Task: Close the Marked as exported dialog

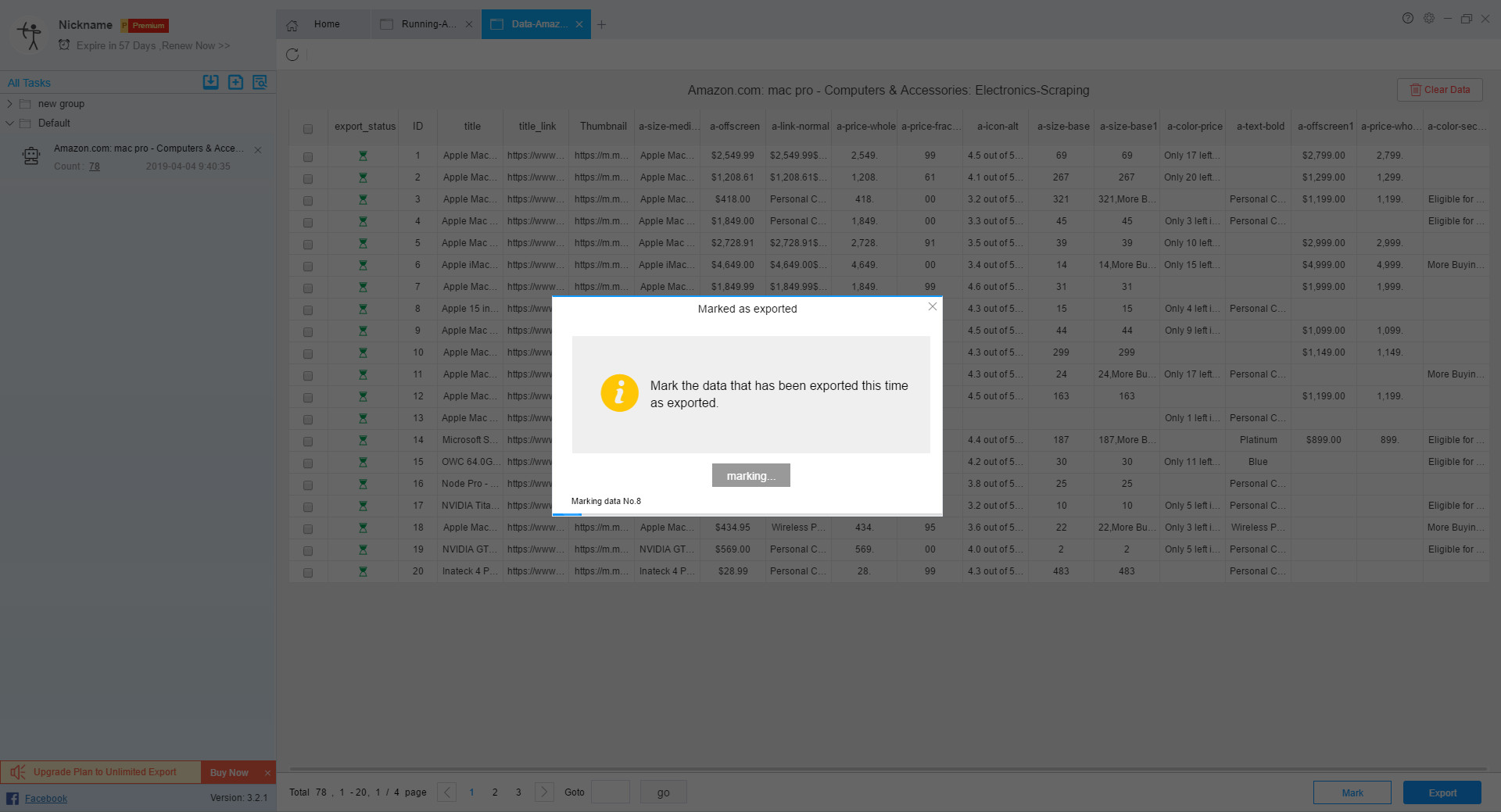Action: point(932,306)
